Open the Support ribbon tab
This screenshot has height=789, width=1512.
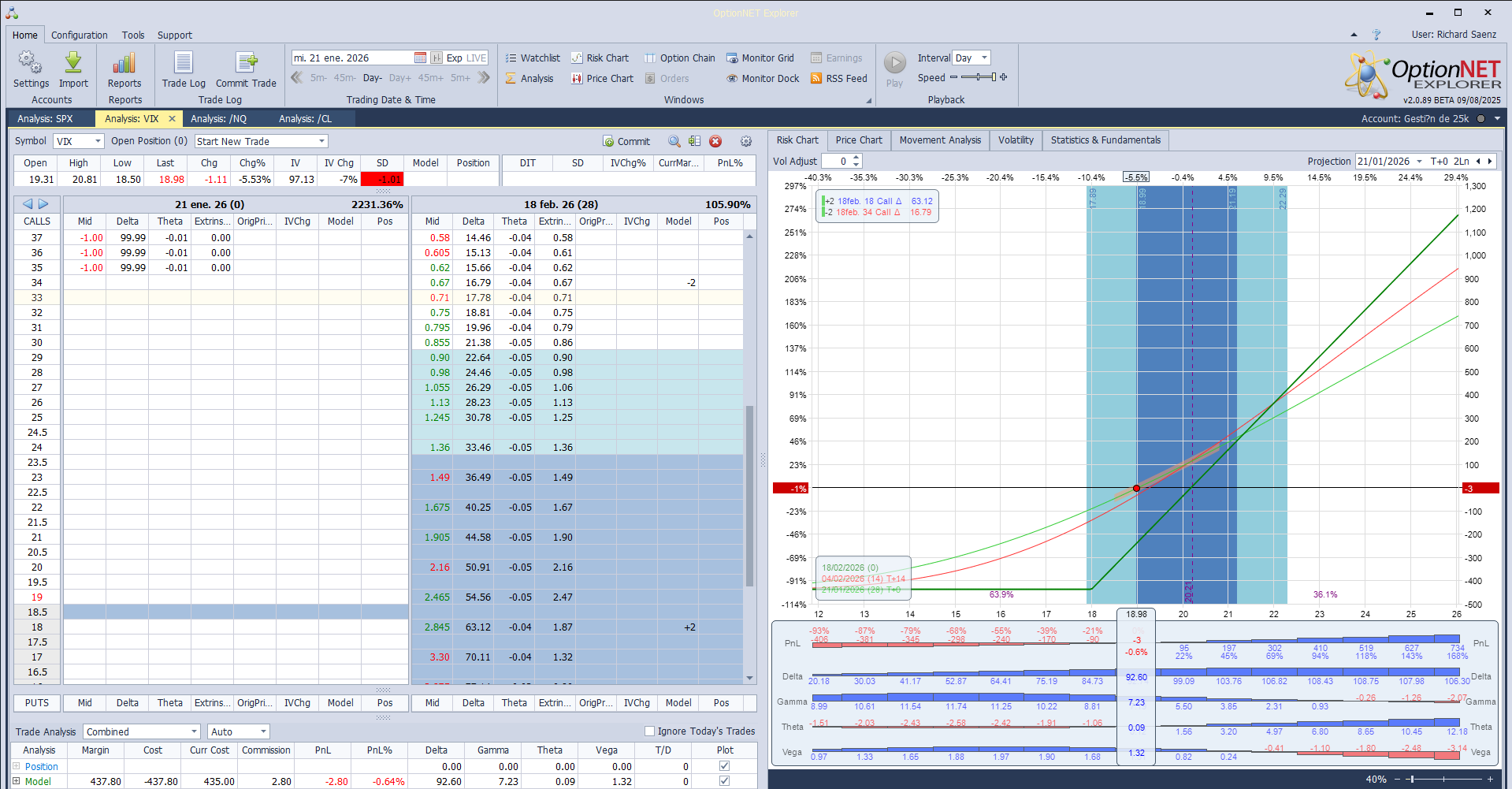[x=175, y=35]
